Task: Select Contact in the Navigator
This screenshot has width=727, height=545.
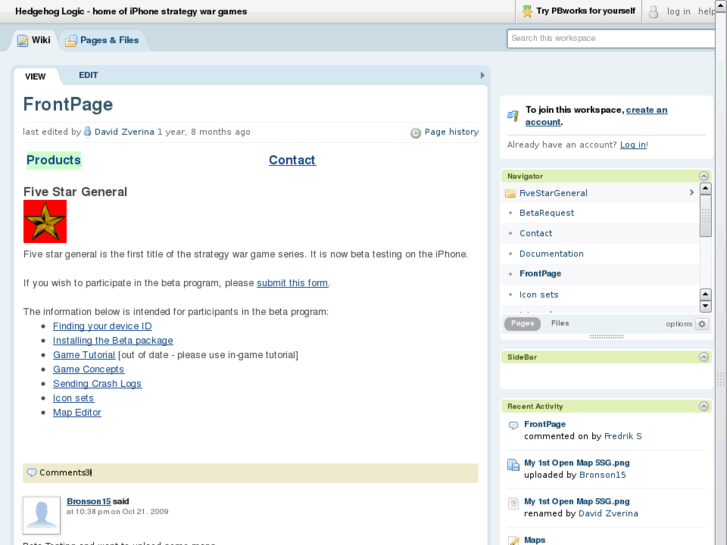Action: (536, 233)
